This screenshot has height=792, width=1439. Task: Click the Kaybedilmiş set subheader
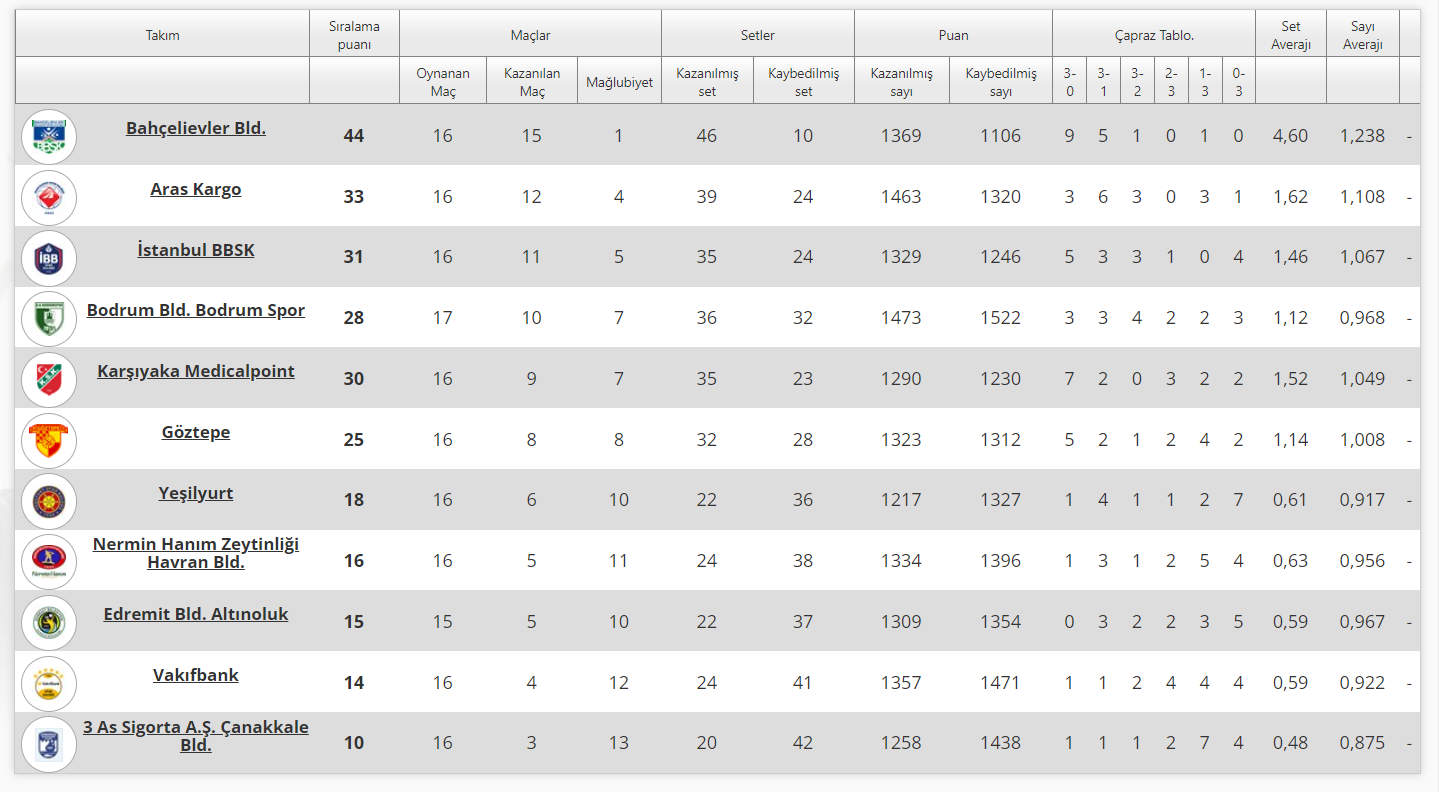tap(803, 82)
